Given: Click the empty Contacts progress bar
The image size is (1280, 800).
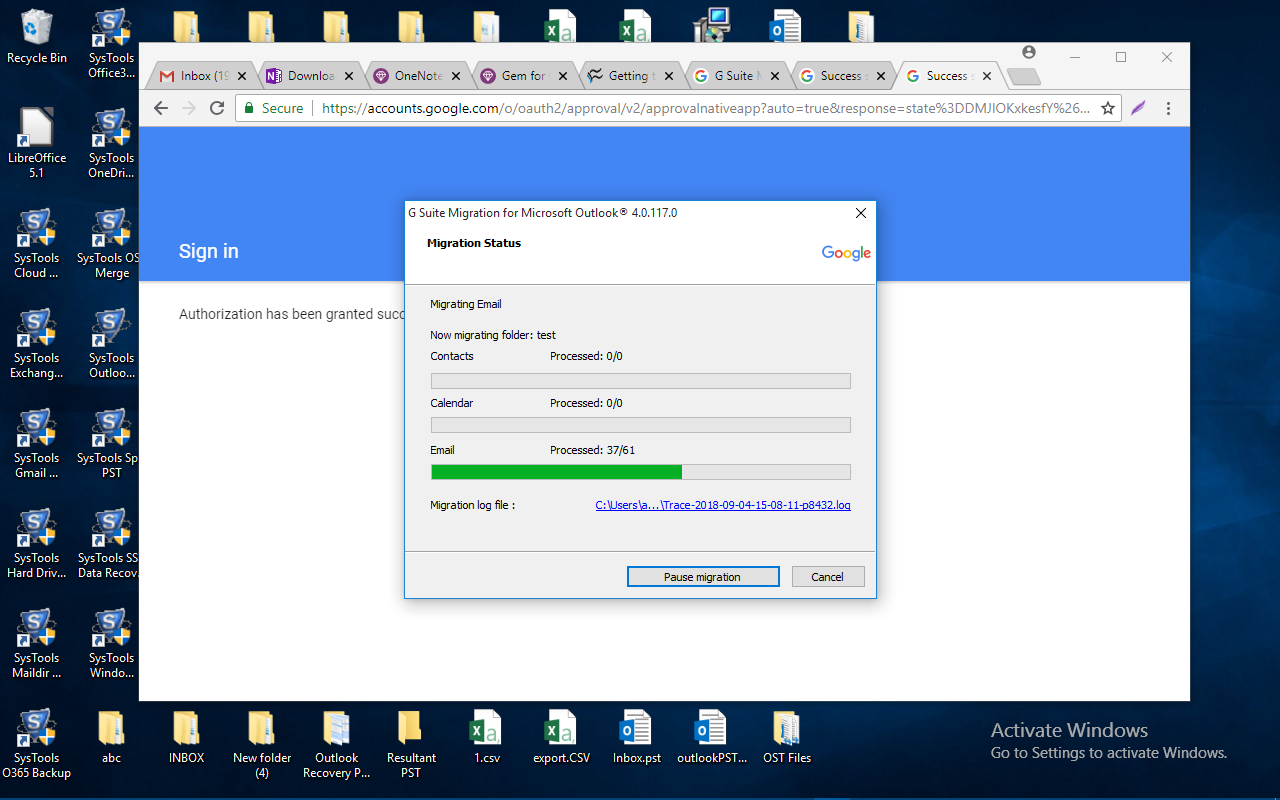Looking at the screenshot, I should tap(640, 381).
